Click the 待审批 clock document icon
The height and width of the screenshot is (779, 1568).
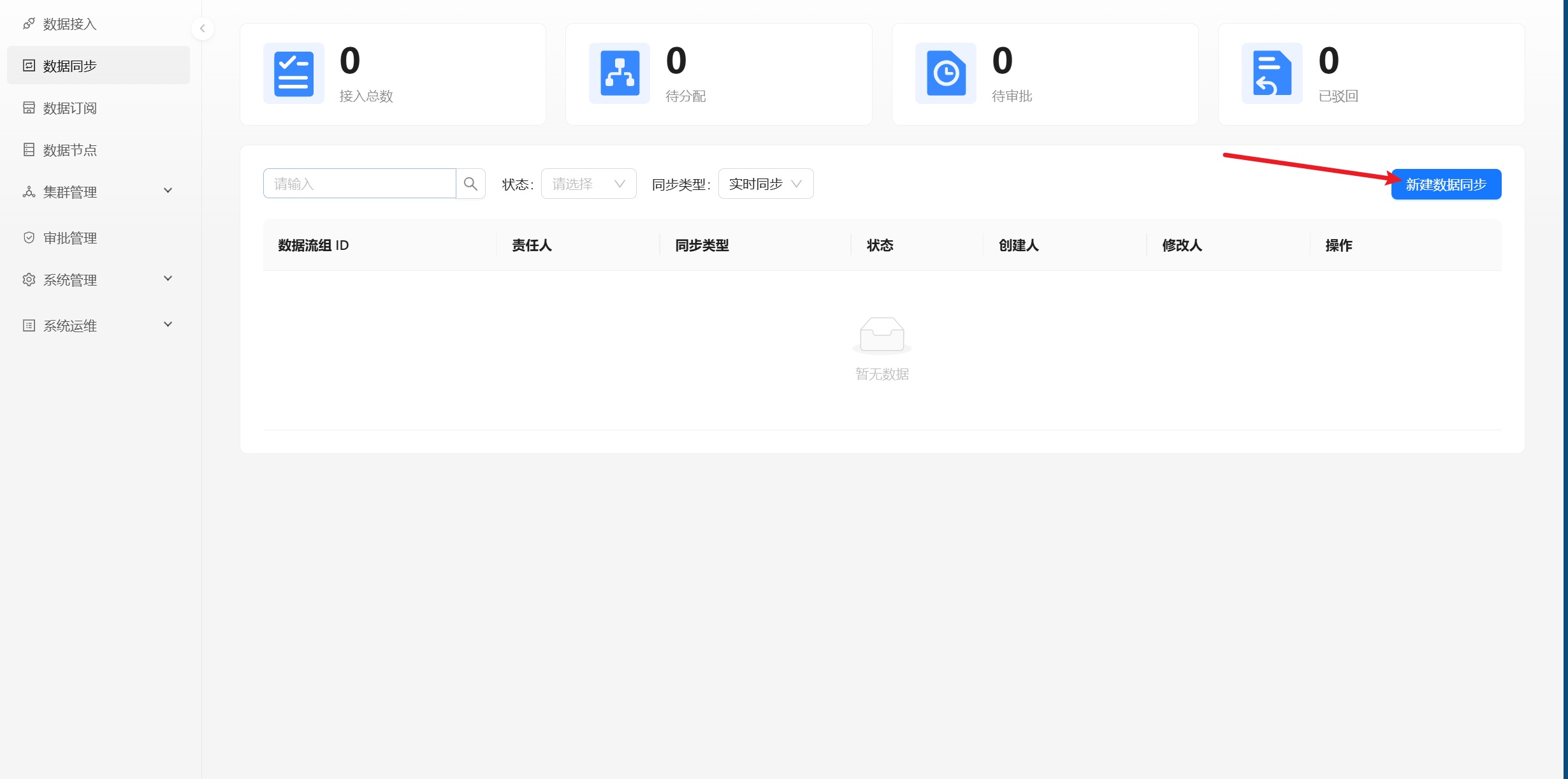pos(946,74)
